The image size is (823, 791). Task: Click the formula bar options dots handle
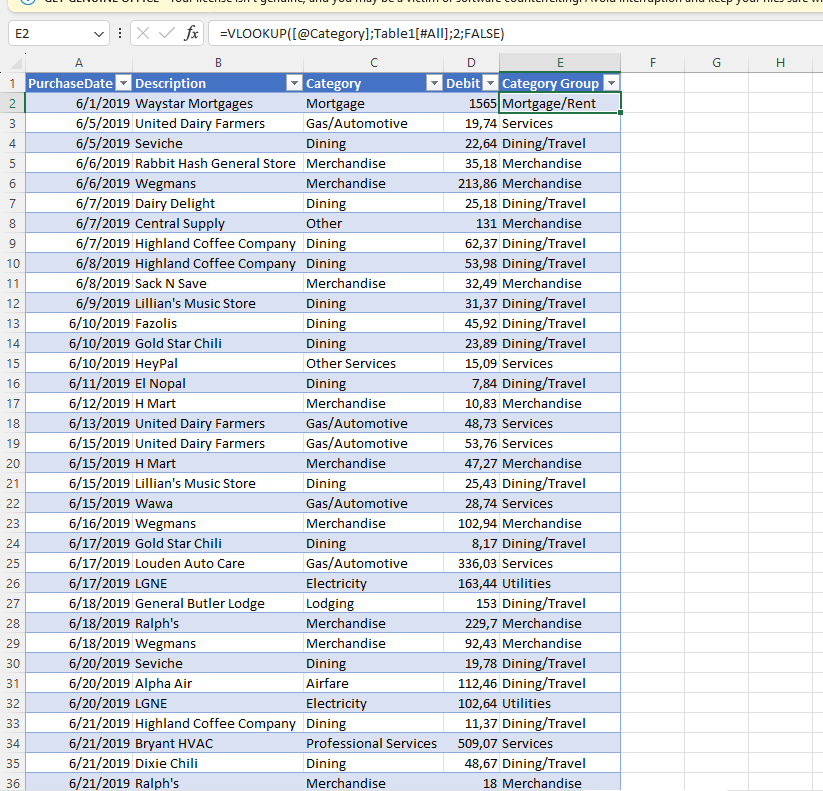[x=120, y=34]
